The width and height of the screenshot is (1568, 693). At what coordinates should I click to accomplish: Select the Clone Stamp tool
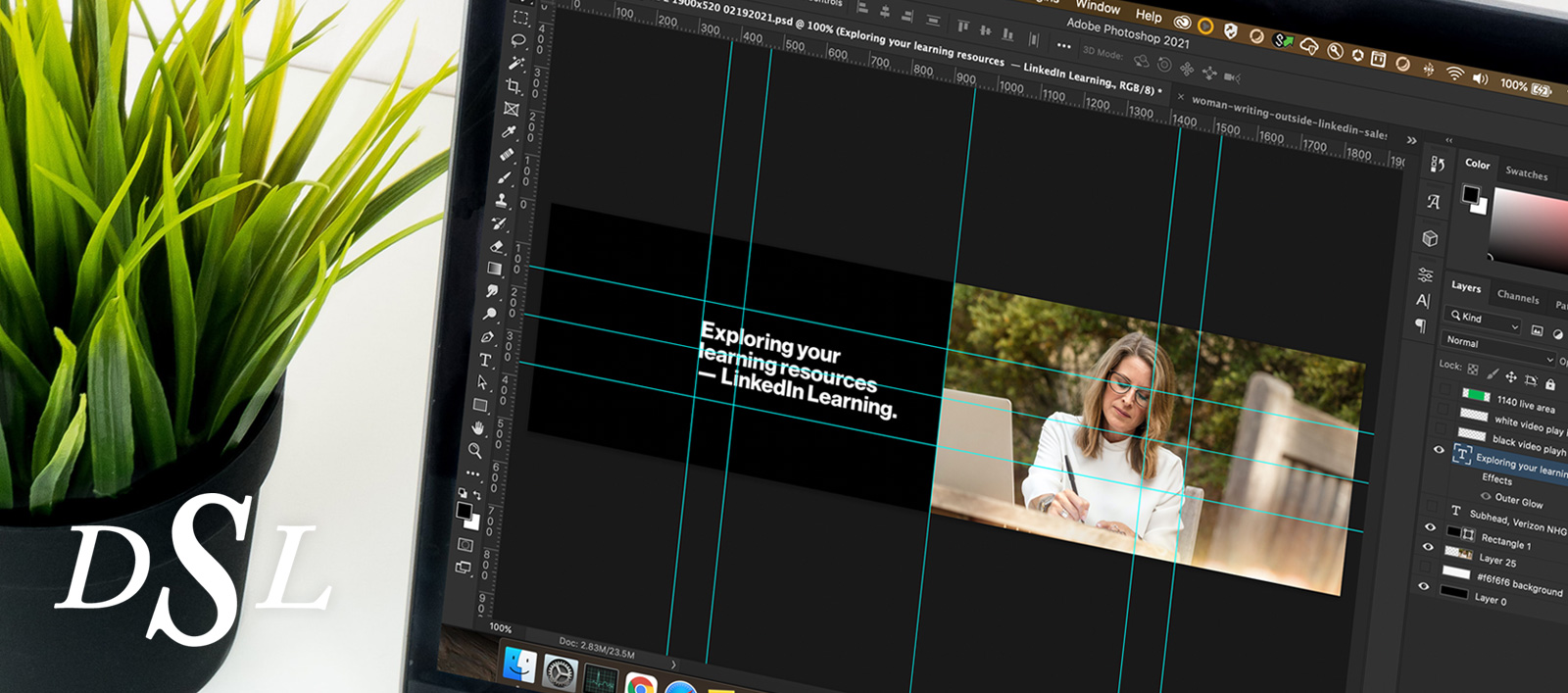pos(501,200)
